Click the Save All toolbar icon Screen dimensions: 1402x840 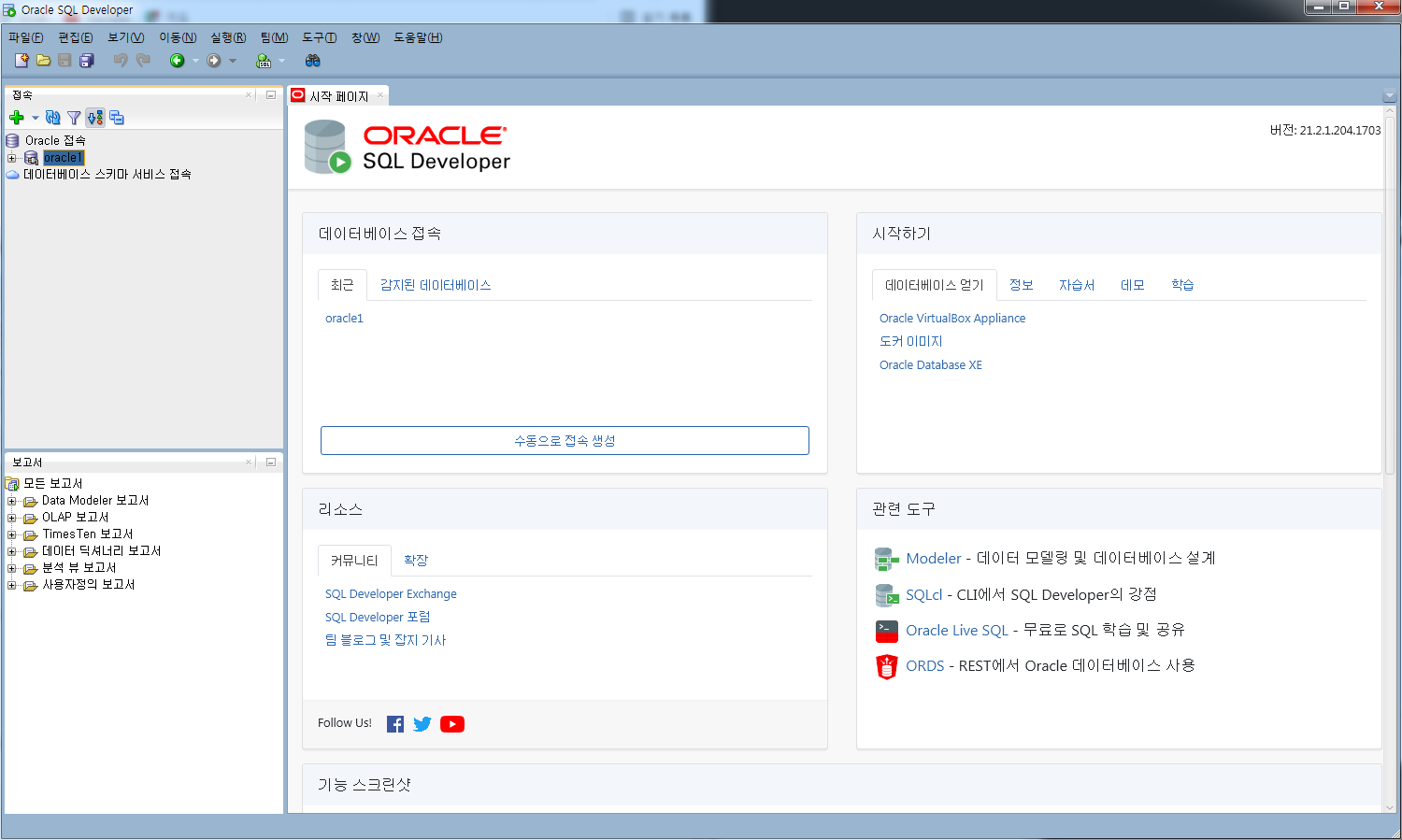[x=87, y=61]
